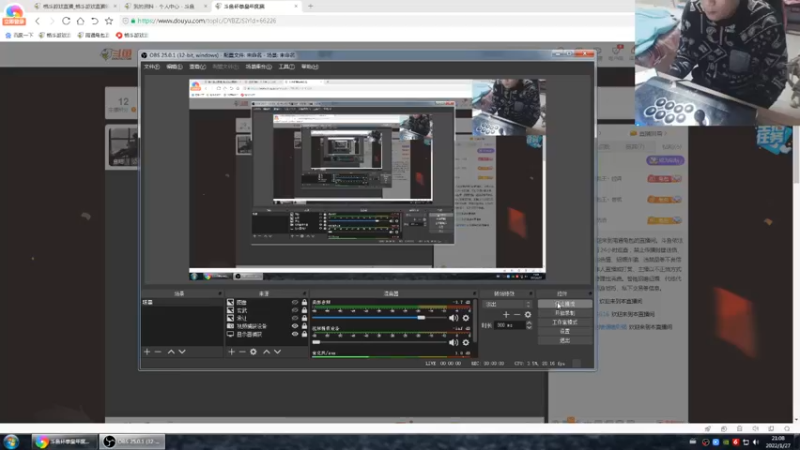Click the Windows Start button

click(x=11, y=441)
